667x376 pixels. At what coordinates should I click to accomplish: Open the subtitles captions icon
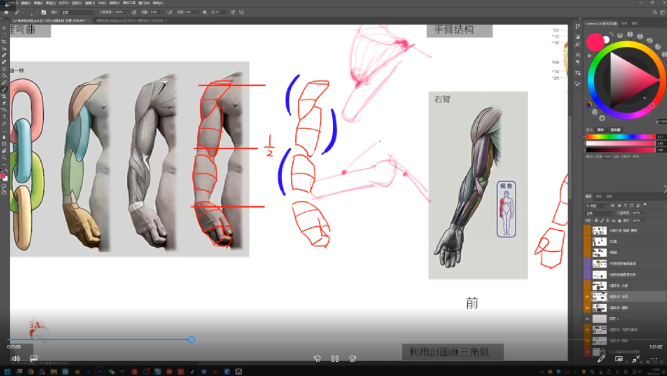[34, 359]
